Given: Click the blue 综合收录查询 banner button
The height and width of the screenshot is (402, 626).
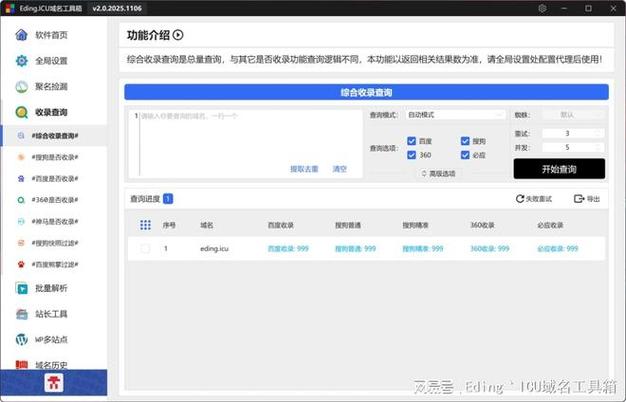Looking at the screenshot, I should point(366,92).
